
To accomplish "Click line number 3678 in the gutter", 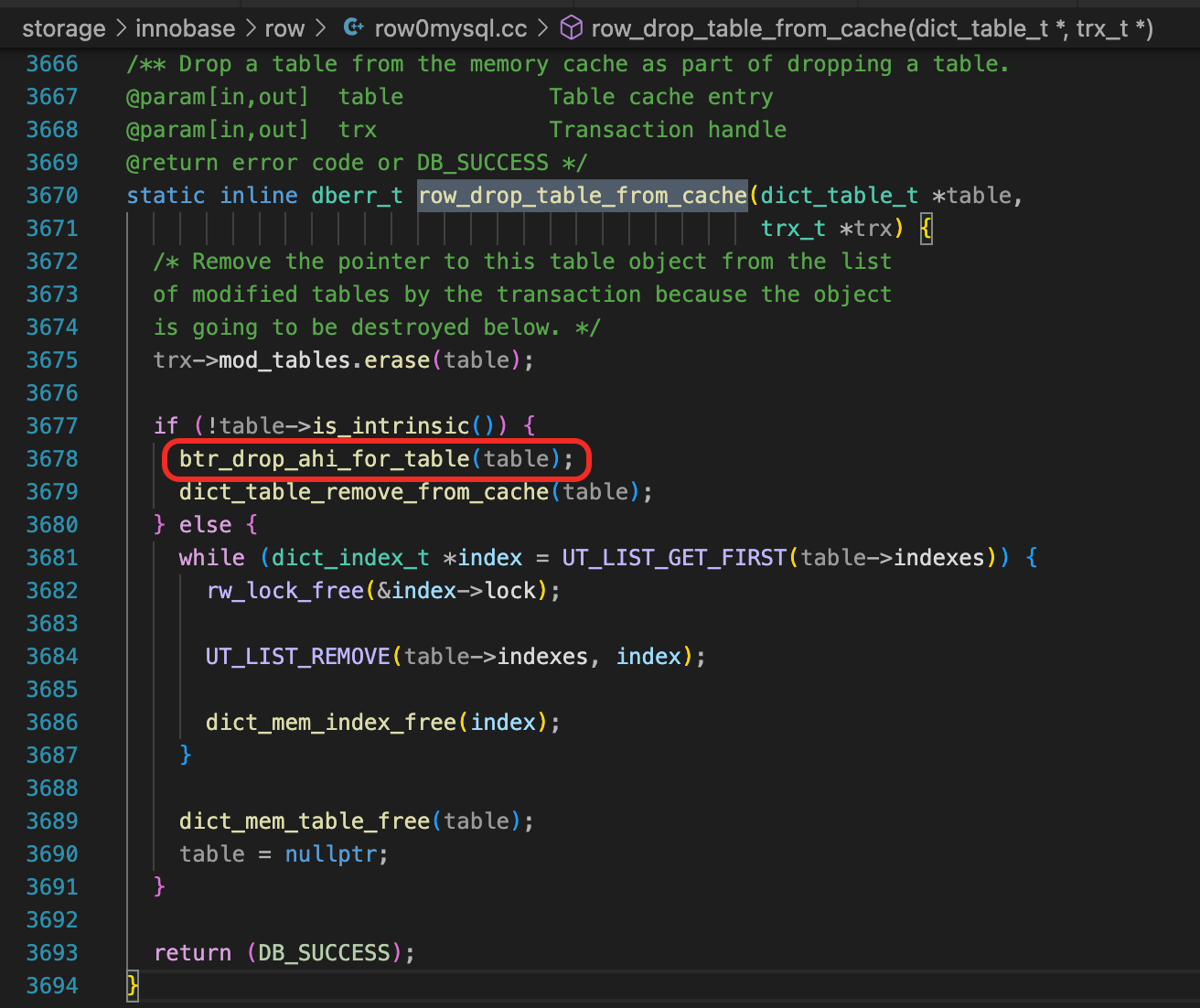I will (52, 458).
